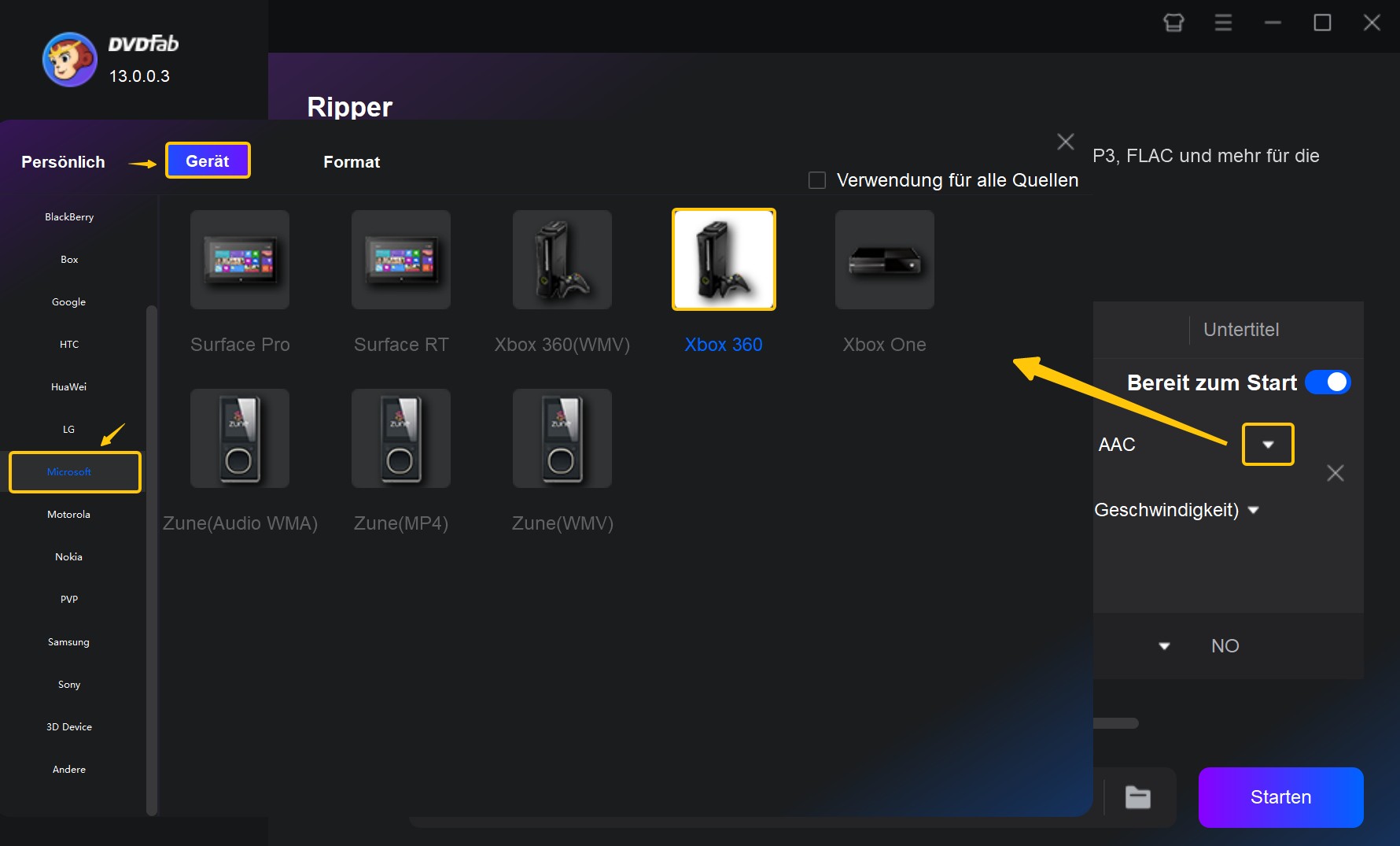This screenshot has height=846, width=1400.
Task: Select Nokia in the brand list
Action: pos(69,557)
